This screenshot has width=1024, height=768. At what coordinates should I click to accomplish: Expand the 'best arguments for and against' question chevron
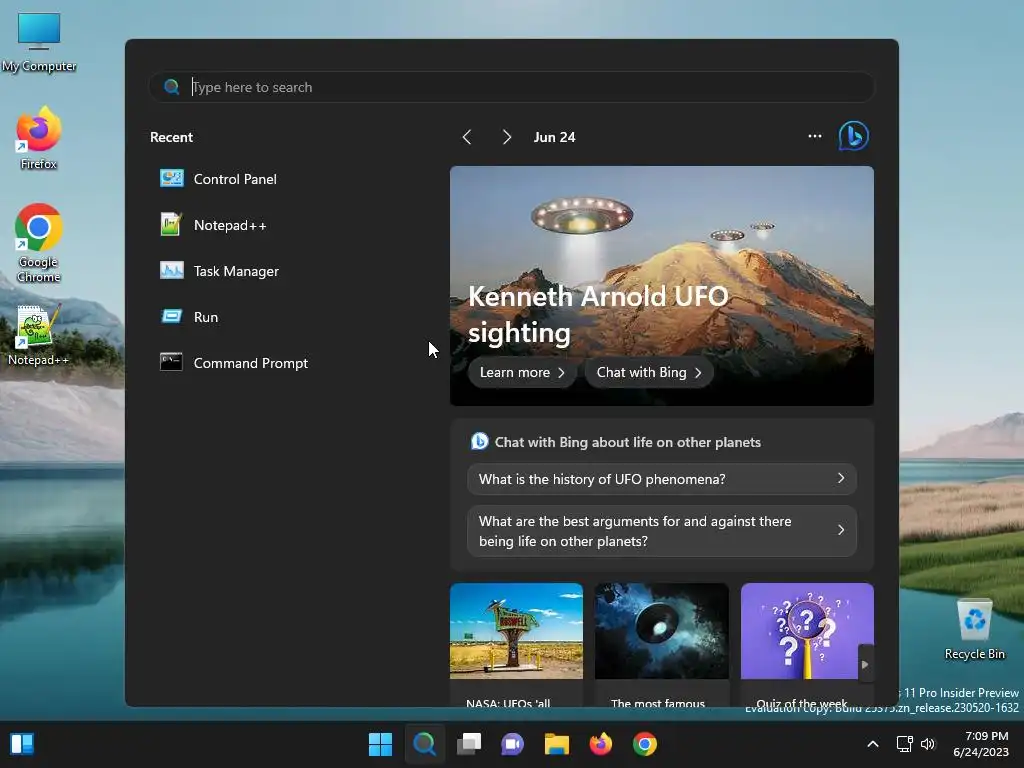click(x=841, y=530)
